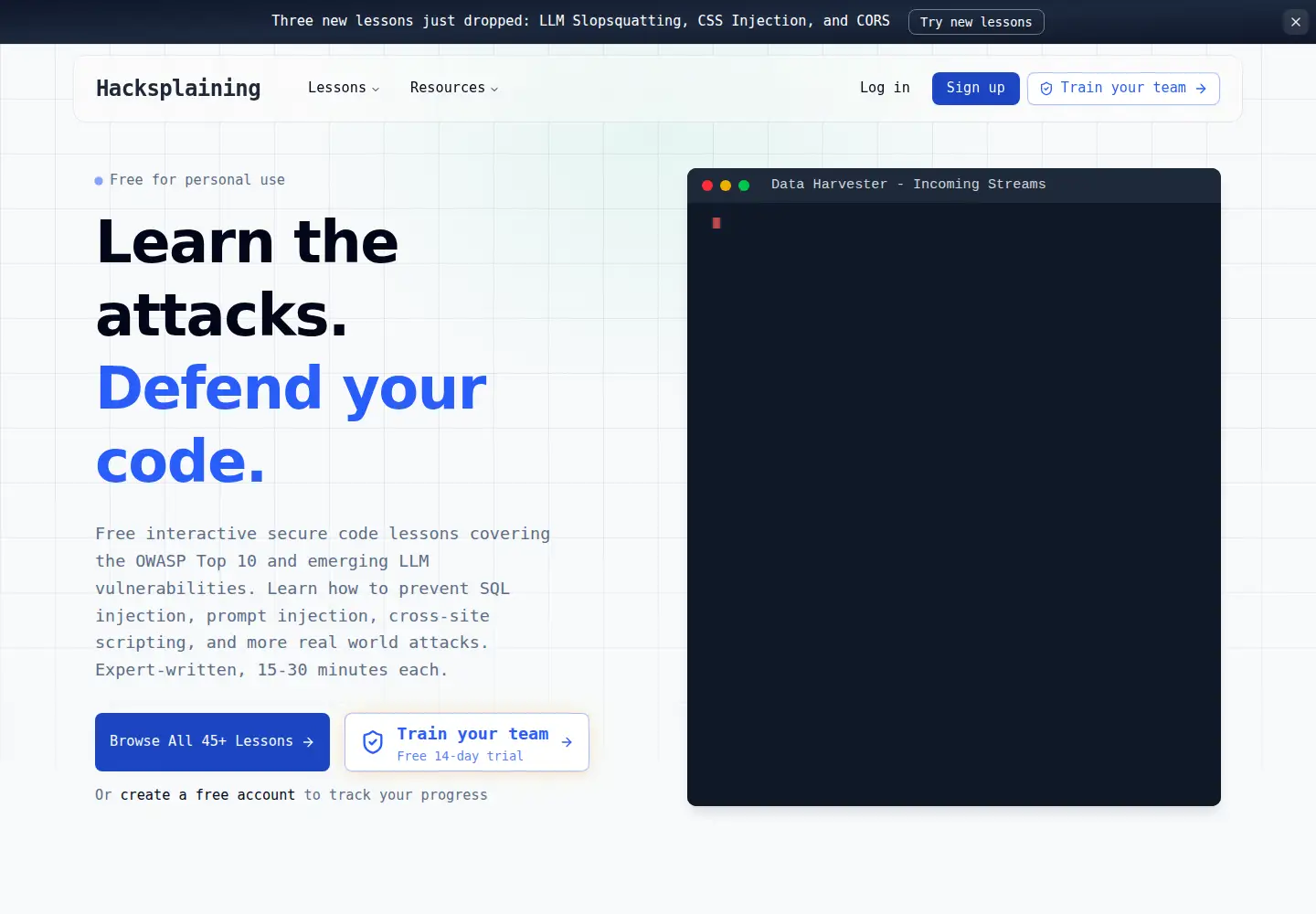Click the 'Free for personal use' badge text
Image resolution: width=1316 pixels, height=914 pixels.
(197, 180)
